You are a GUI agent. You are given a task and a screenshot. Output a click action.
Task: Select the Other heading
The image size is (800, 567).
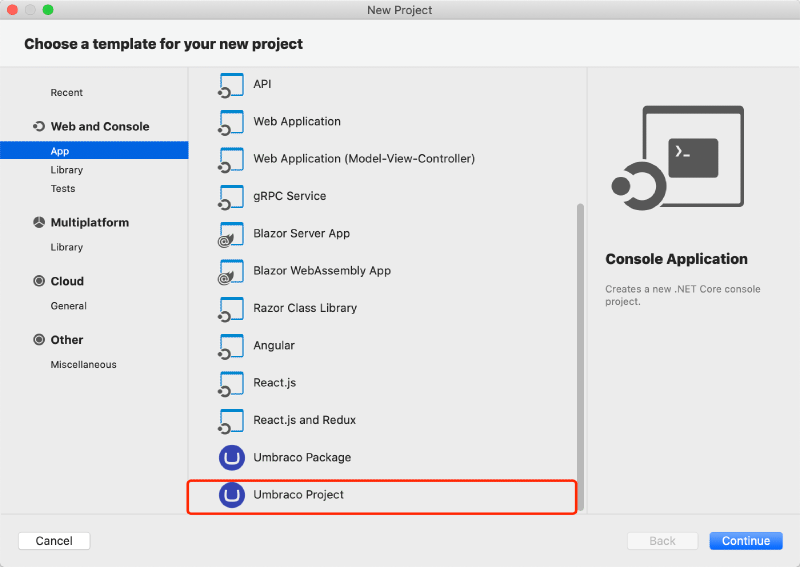point(67,340)
